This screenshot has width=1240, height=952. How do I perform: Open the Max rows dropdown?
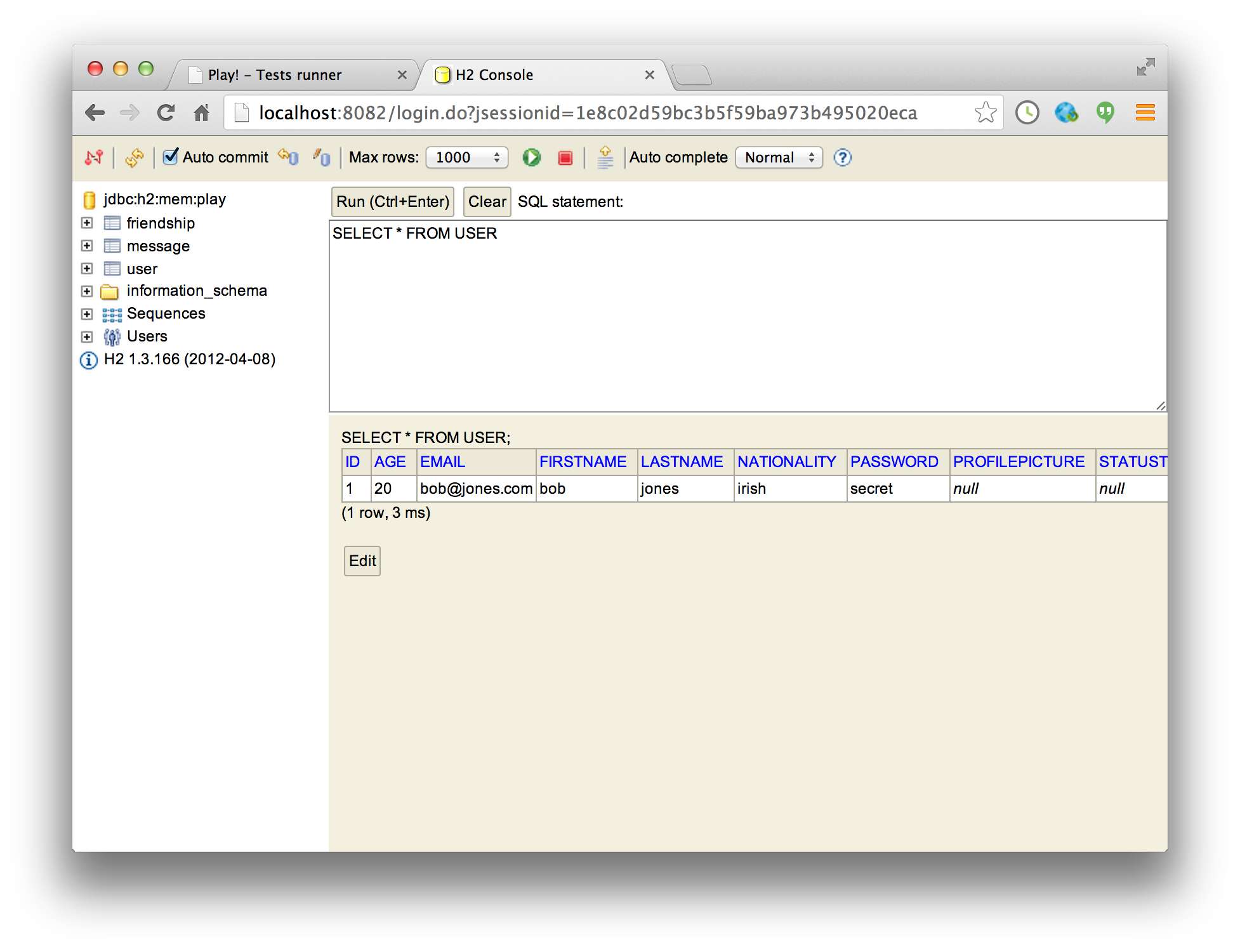[x=466, y=157]
